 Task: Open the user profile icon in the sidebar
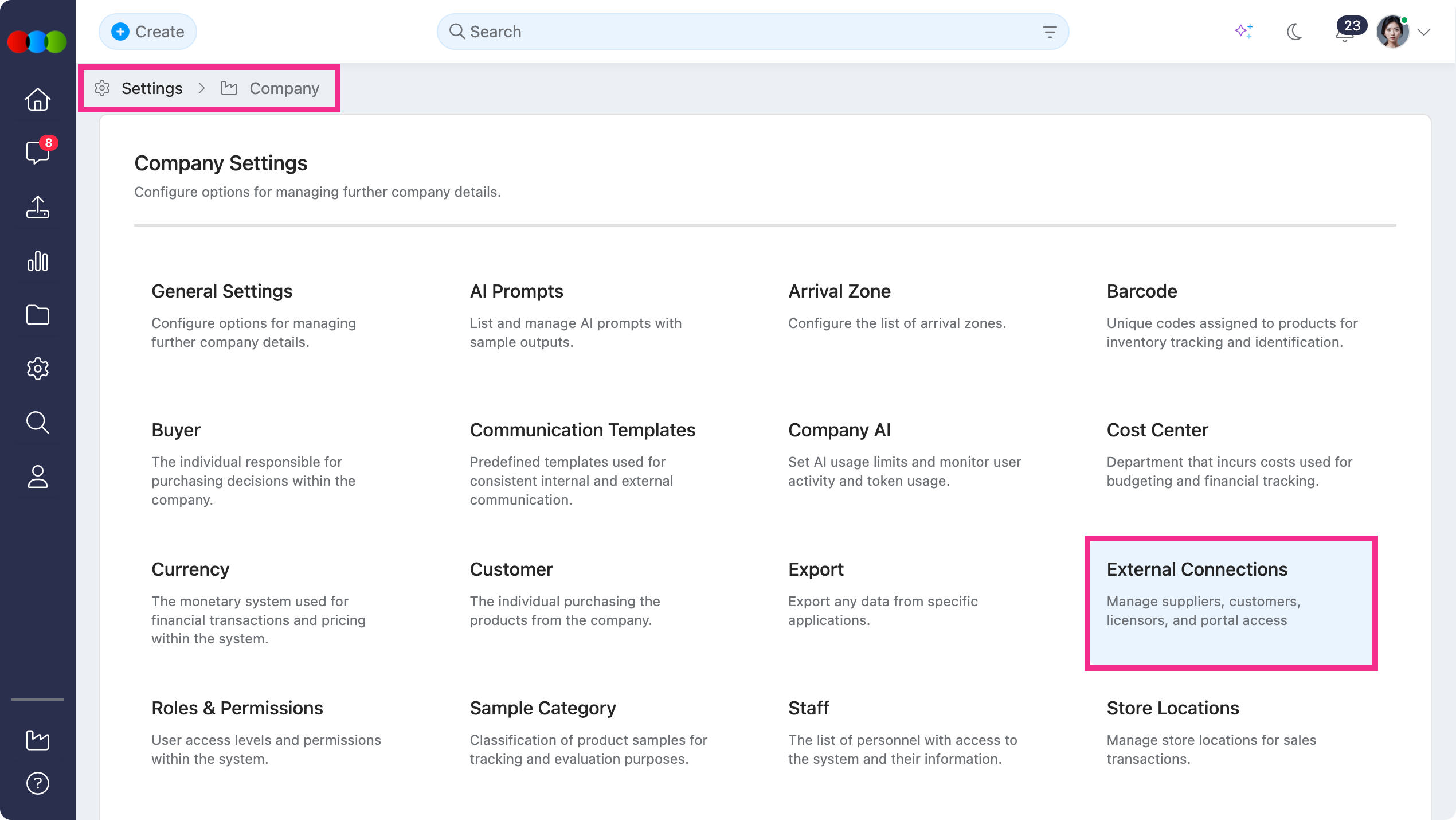[38, 477]
